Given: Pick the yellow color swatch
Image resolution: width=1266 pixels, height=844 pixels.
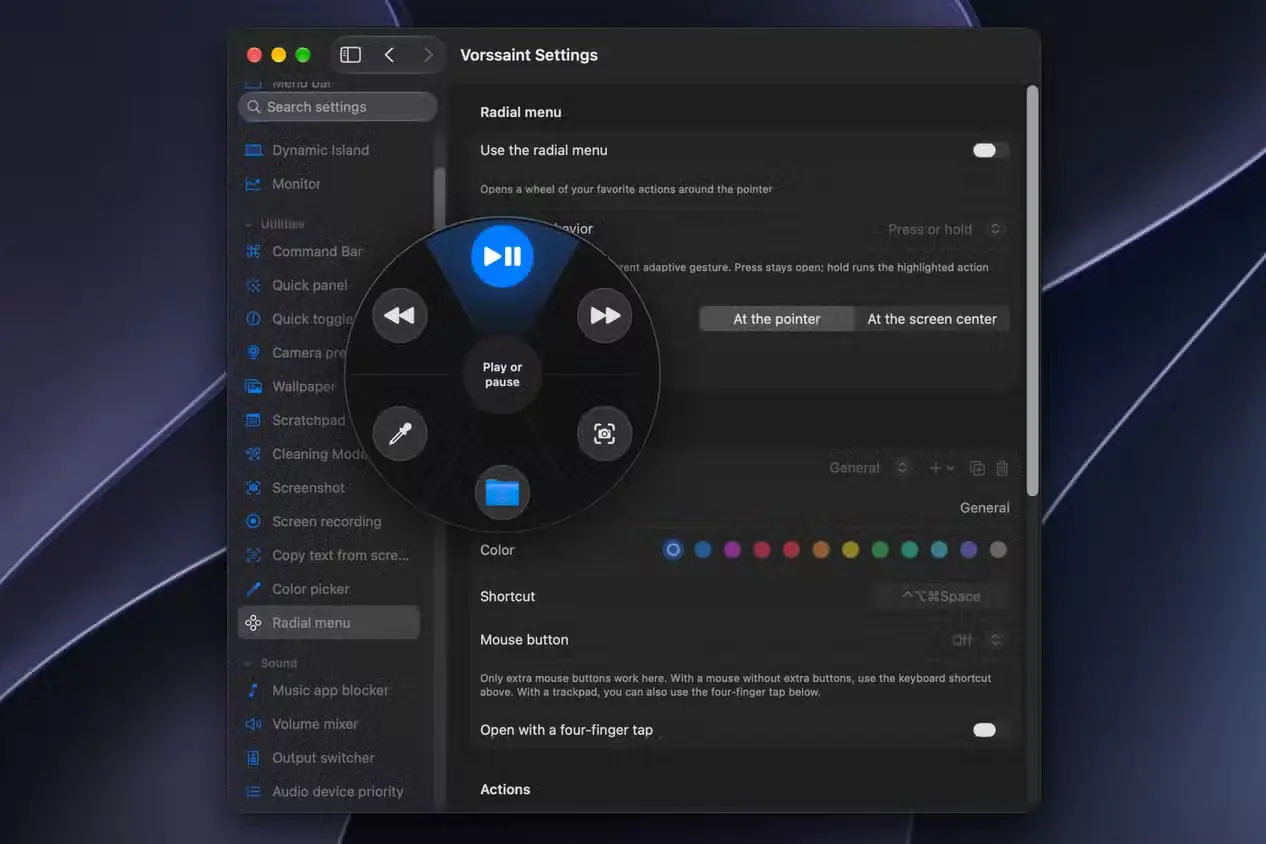Looking at the screenshot, I should (850, 549).
